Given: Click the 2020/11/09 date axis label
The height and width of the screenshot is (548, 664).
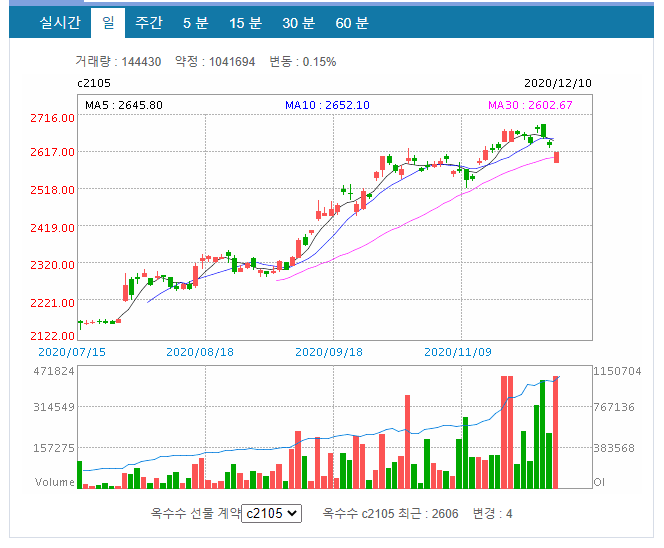Looking at the screenshot, I should click(x=458, y=352).
